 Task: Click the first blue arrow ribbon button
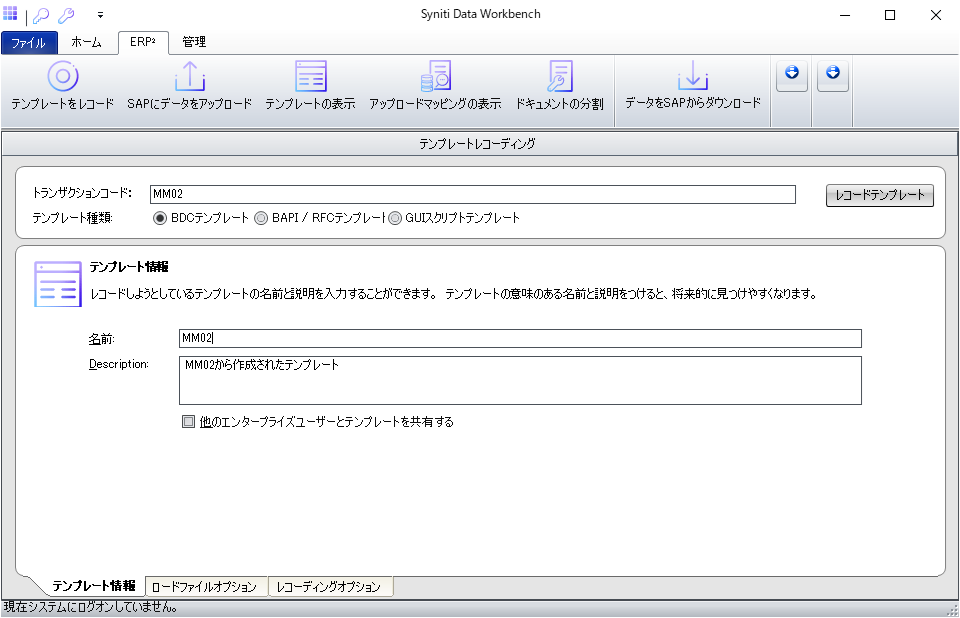click(x=792, y=74)
